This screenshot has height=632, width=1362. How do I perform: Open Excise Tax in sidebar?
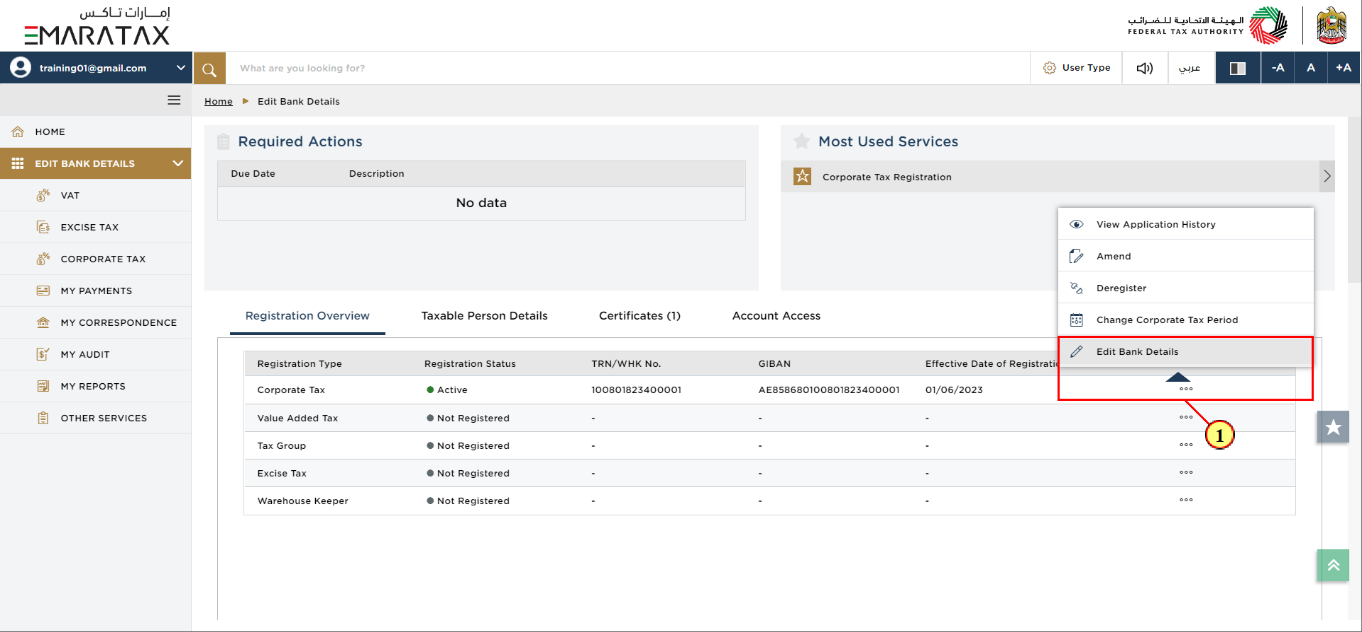[x=96, y=227]
